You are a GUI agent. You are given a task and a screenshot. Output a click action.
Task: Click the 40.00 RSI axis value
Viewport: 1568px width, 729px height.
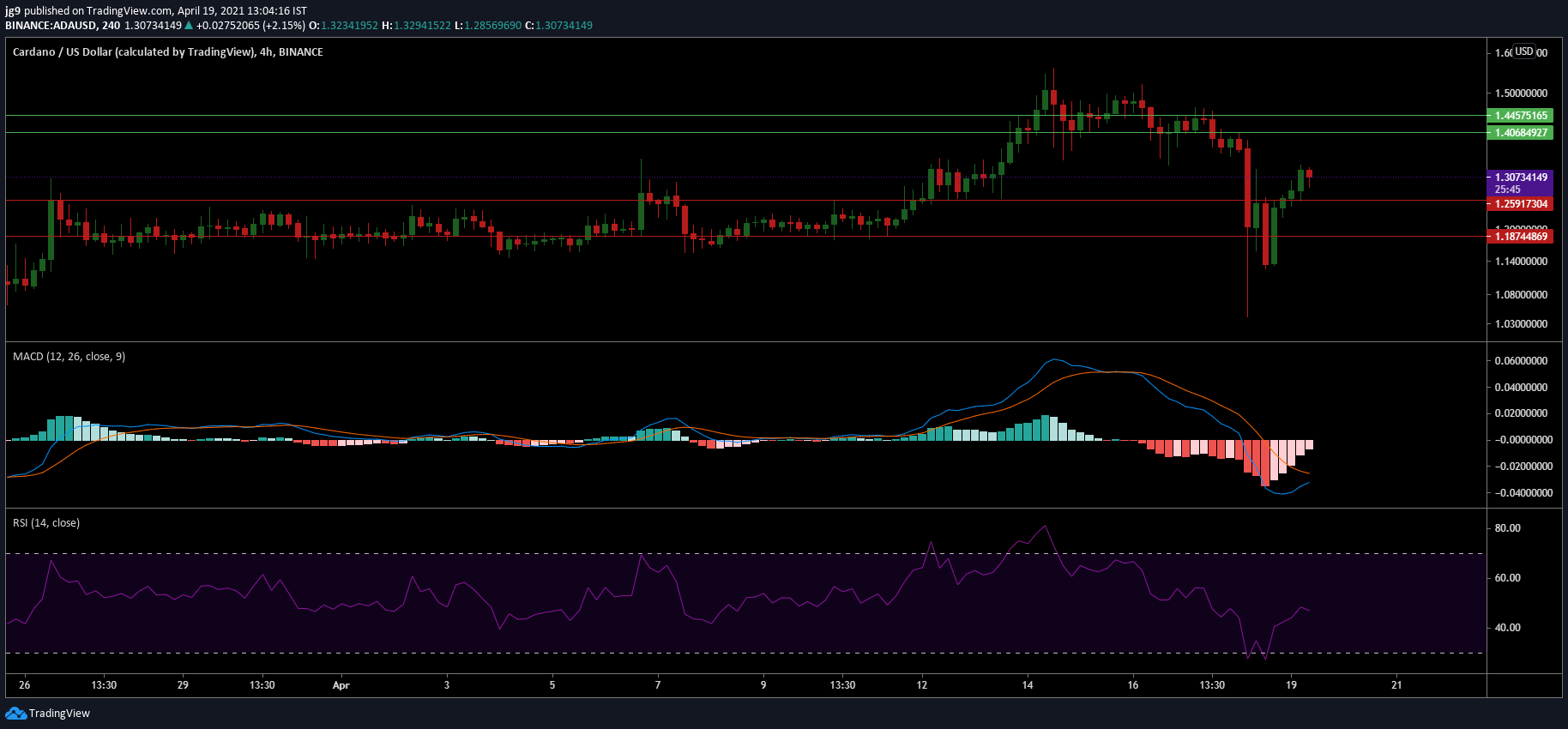tap(1508, 628)
